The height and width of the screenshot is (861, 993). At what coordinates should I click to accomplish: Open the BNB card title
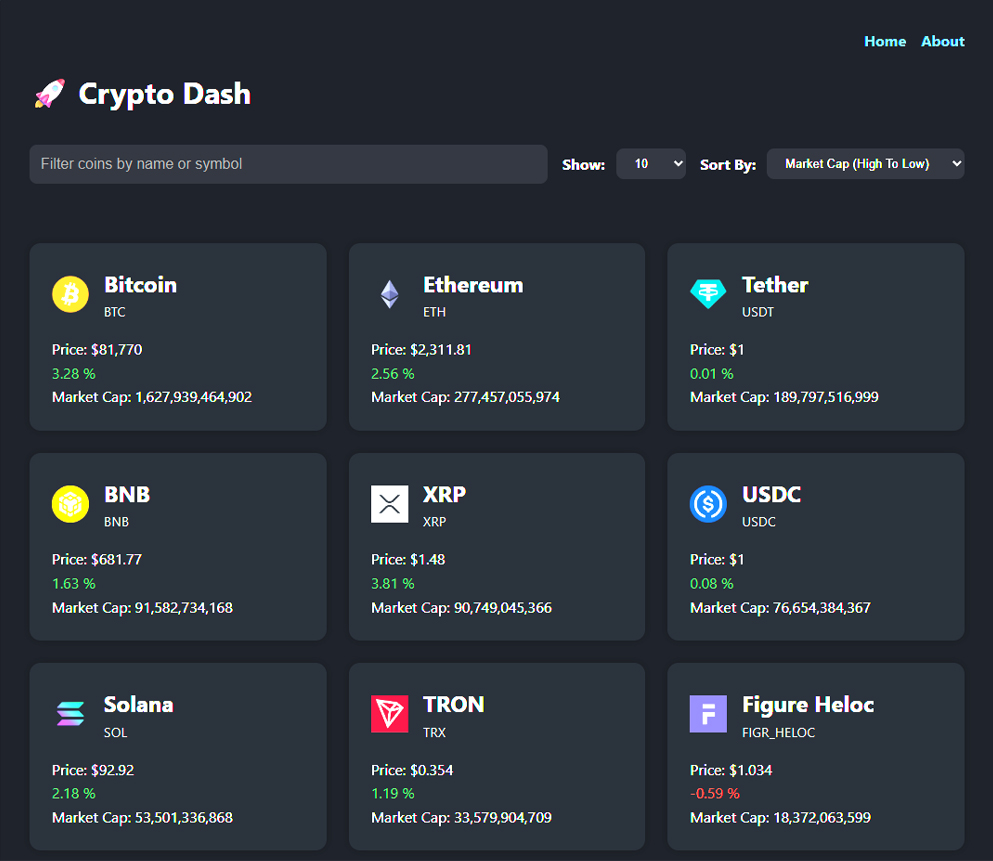click(x=127, y=494)
